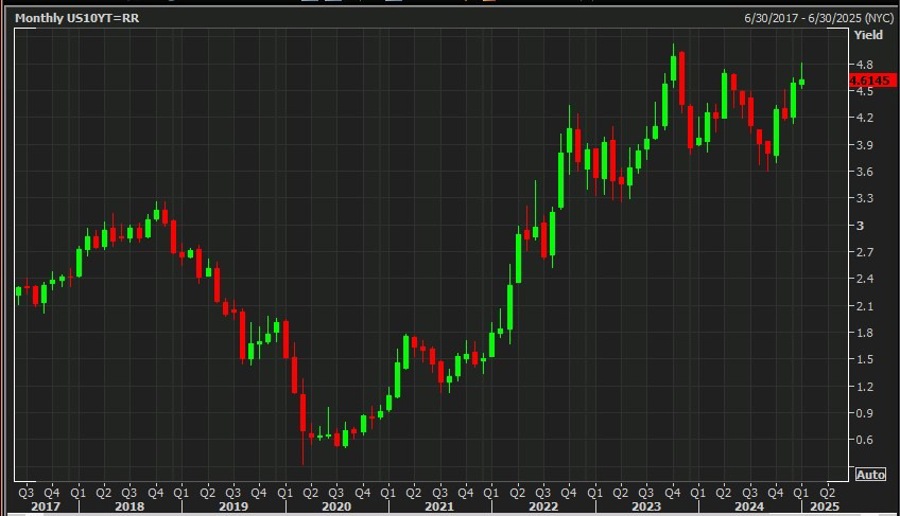Viewport: 900px width, 516px height.
Task: Click the 1.8 yield axis label
Action: coord(864,333)
